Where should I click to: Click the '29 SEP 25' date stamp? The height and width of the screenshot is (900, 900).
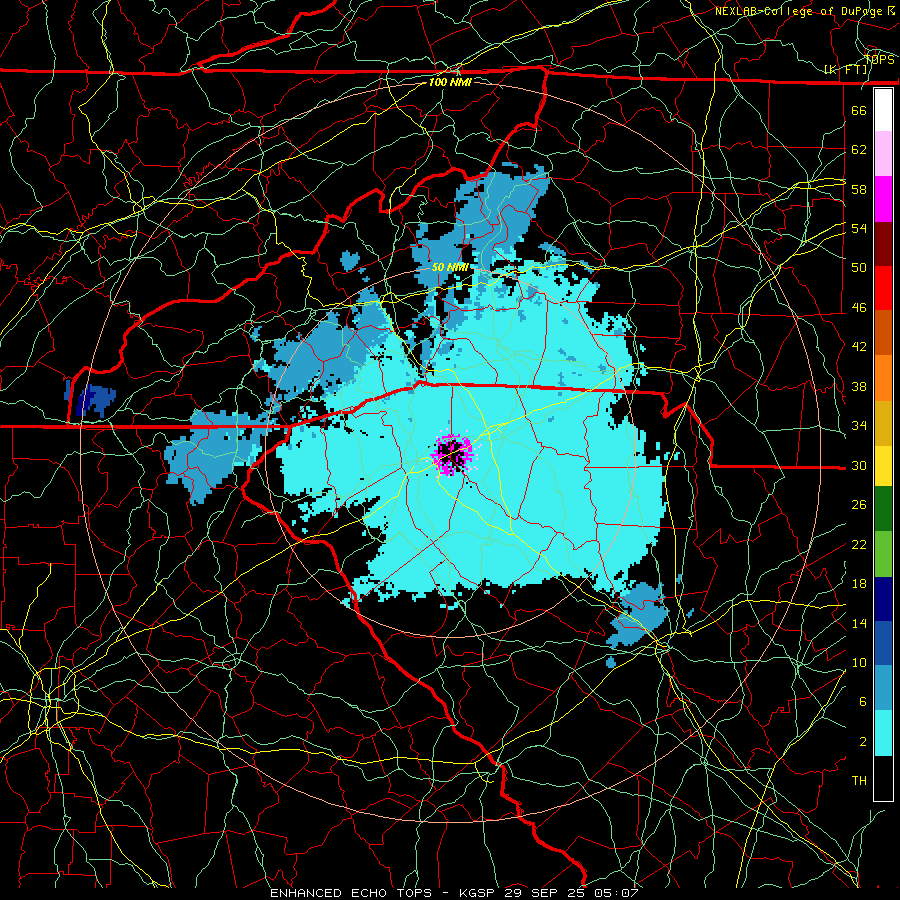(x=546, y=893)
